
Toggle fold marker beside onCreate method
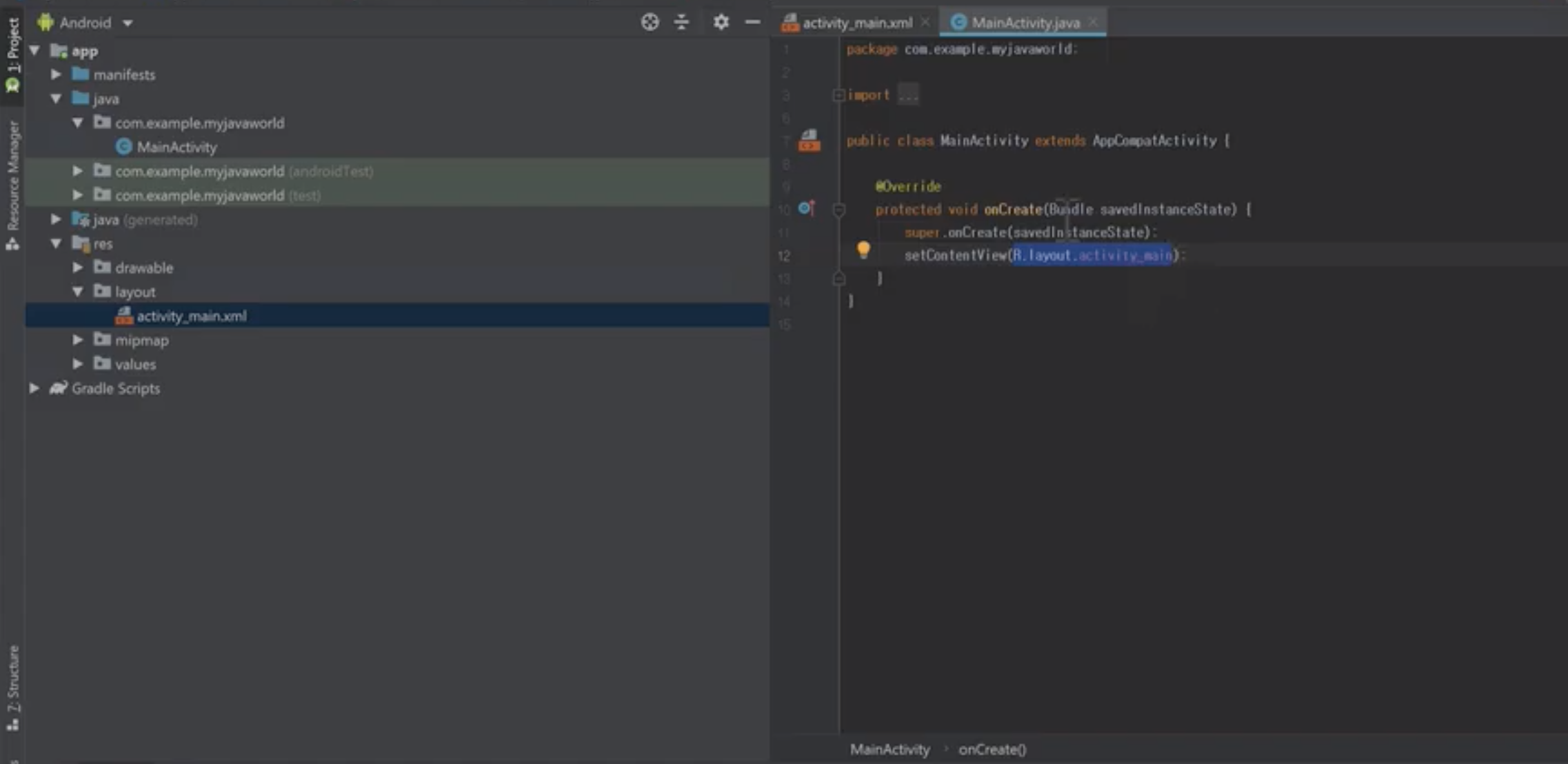838,210
